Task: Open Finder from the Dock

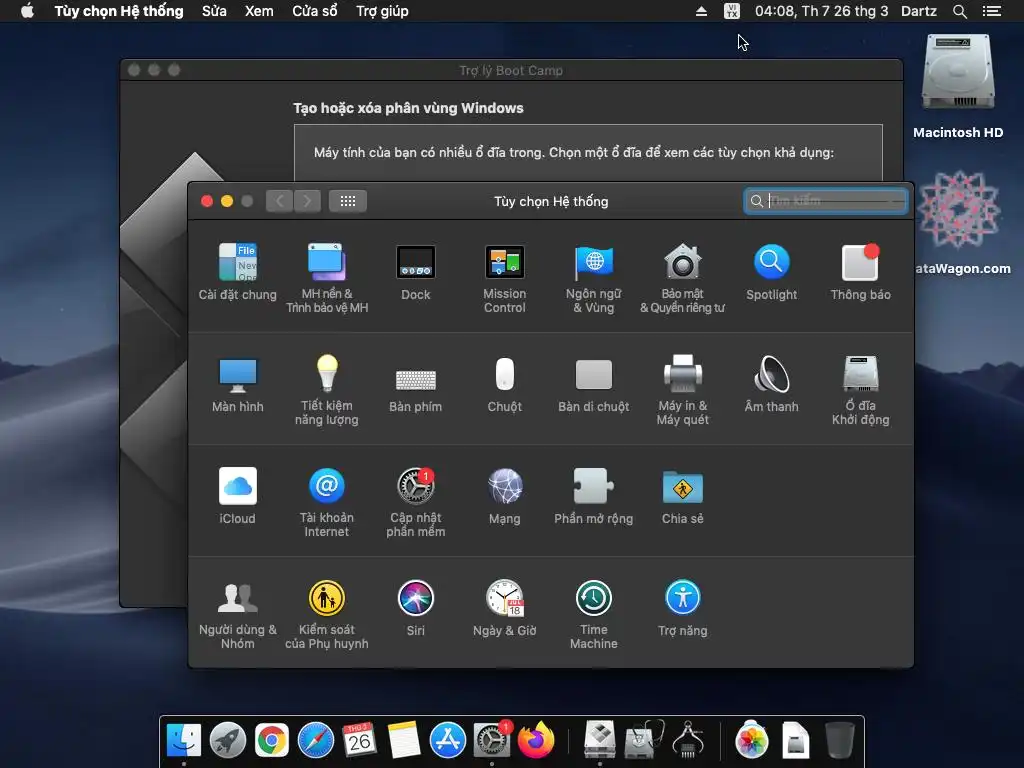Action: pos(184,741)
